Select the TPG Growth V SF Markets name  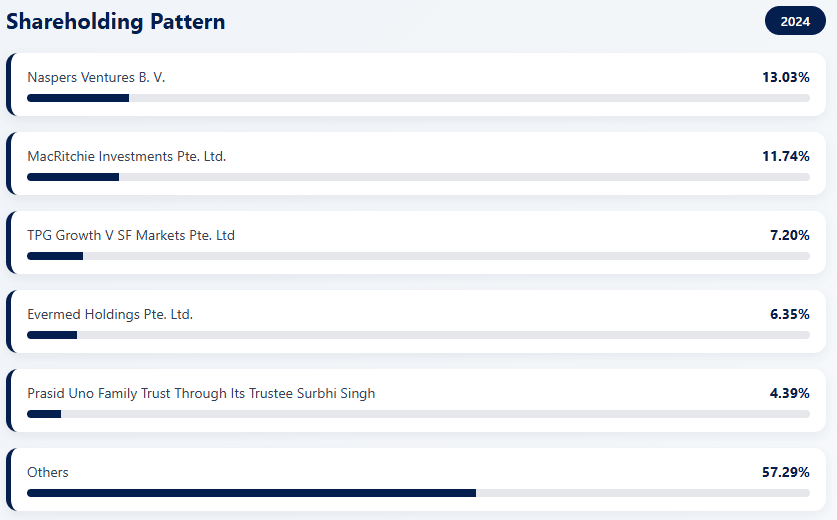click(131, 235)
